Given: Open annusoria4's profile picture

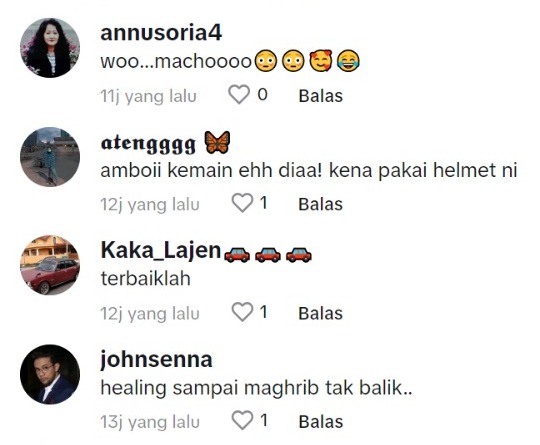Looking at the screenshot, I should [50, 48].
